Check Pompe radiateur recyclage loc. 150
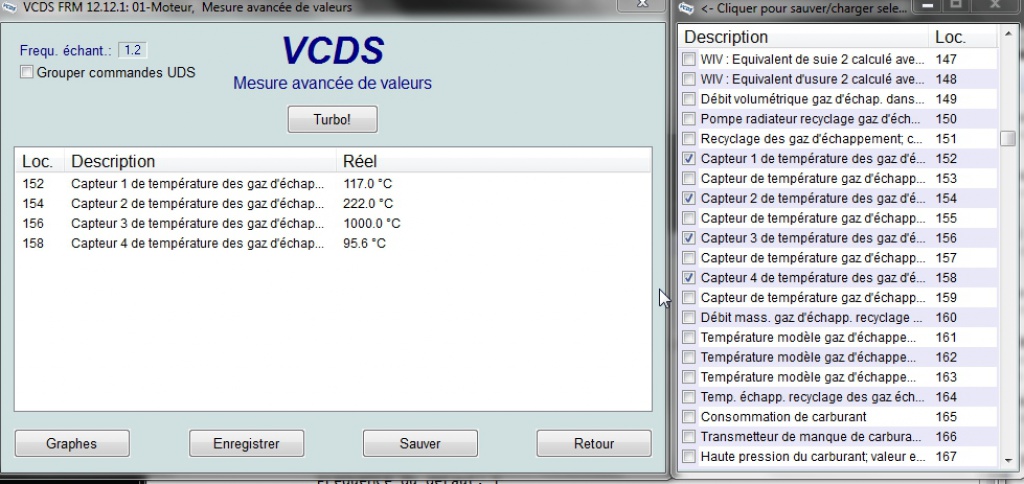 689,119
